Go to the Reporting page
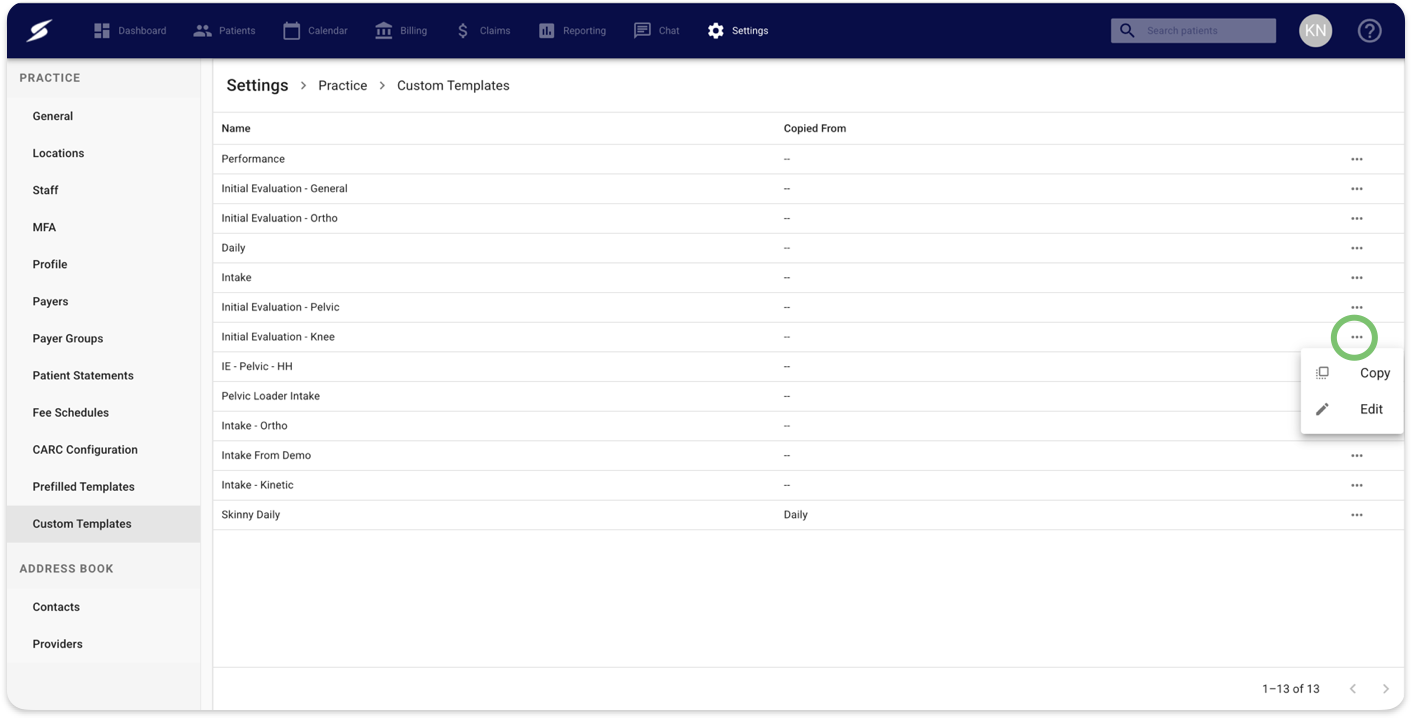The width and height of the screenshot is (1412, 720). pyautogui.click(x=572, y=31)
